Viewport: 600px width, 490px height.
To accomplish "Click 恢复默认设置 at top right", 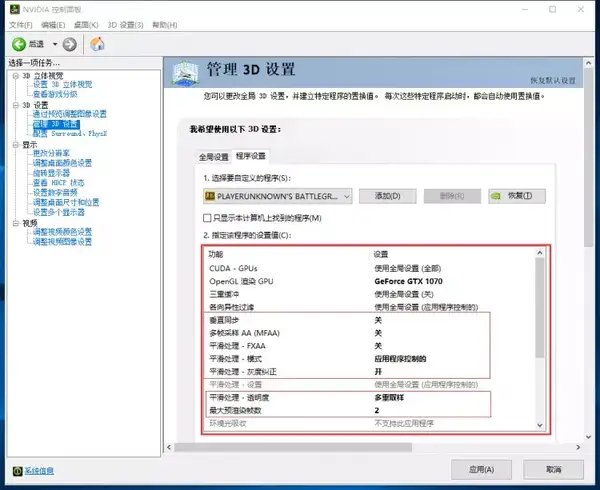I will [554, 80].
